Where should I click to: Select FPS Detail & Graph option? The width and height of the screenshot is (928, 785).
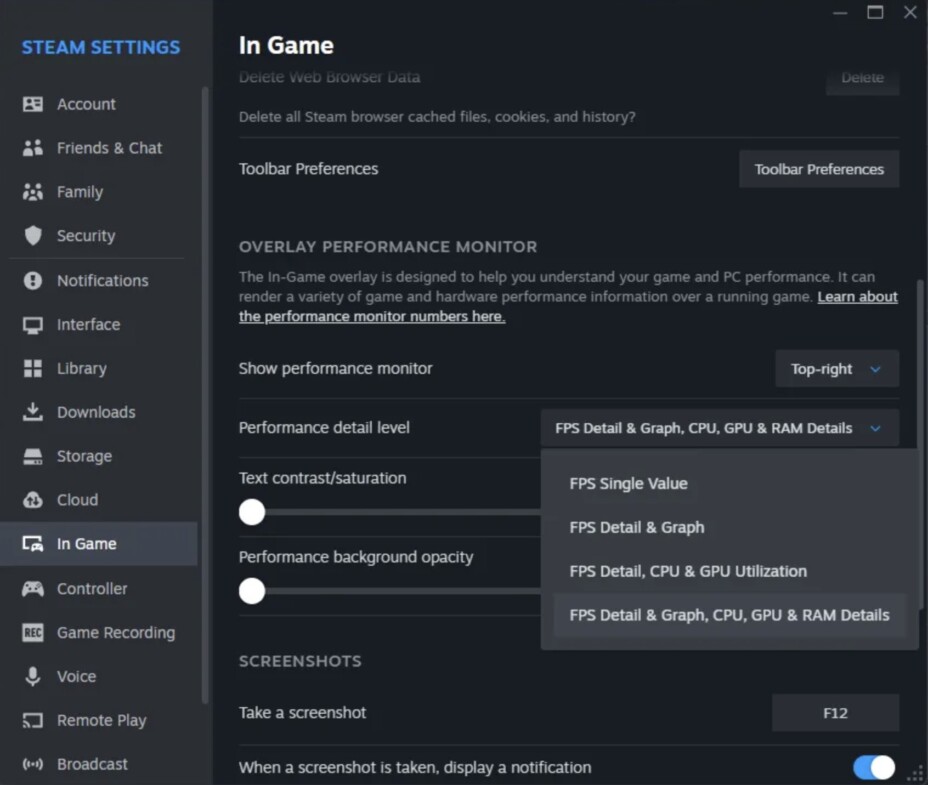tap(636, 528)
